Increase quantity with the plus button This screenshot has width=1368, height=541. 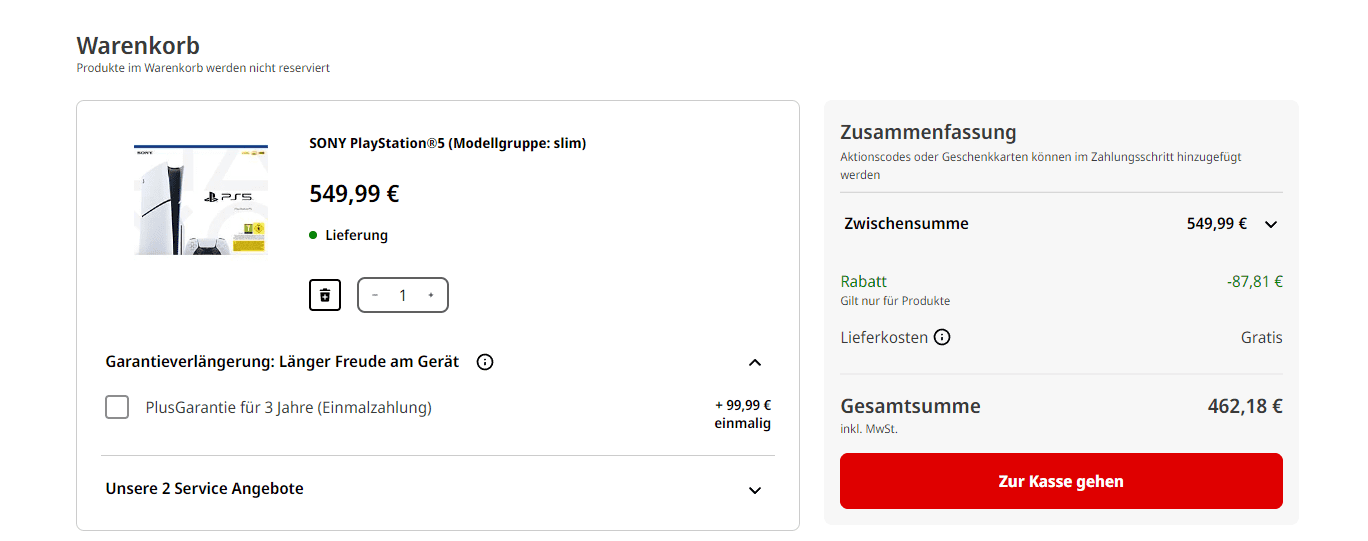[x=431, y=295]
